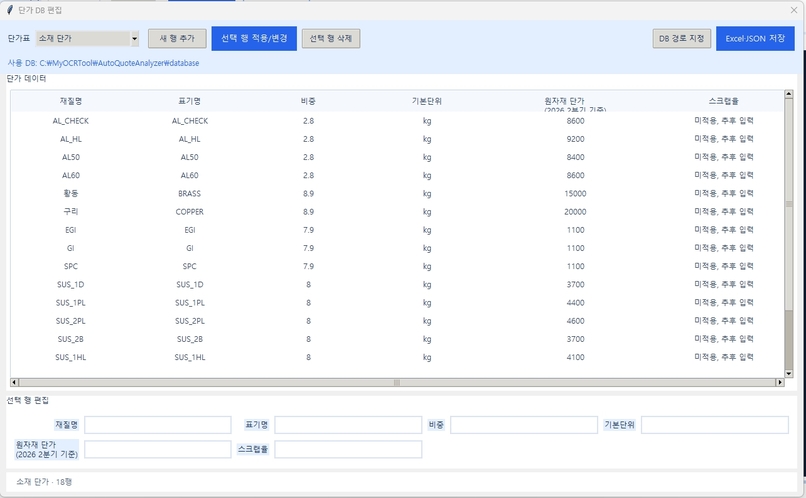This screenshot has width=806, height=498.
Task: Select the SUS_2PL material name cell
Action: click(71, 321)
